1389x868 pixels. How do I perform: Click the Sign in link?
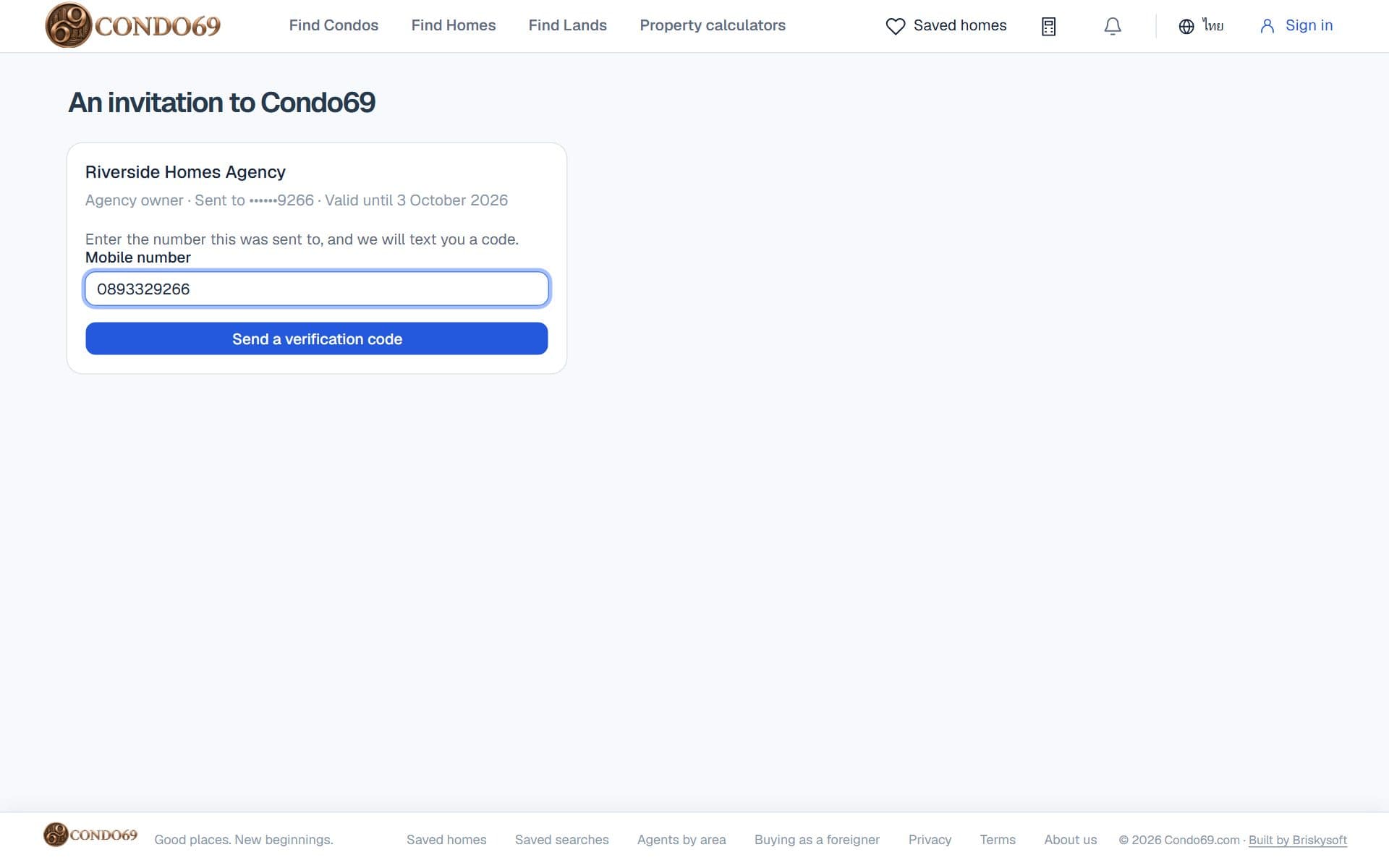pyautogui.click(x=1309, y=25)
